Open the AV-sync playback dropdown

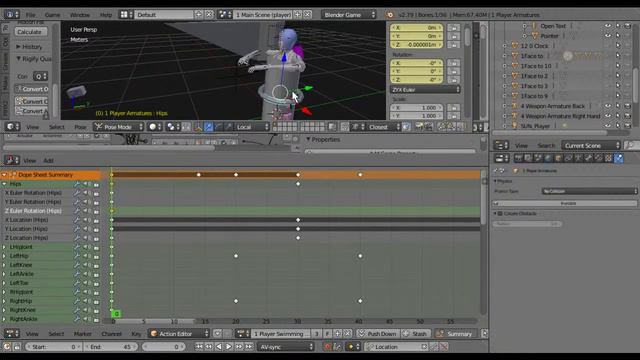click(x=285, y=347)
